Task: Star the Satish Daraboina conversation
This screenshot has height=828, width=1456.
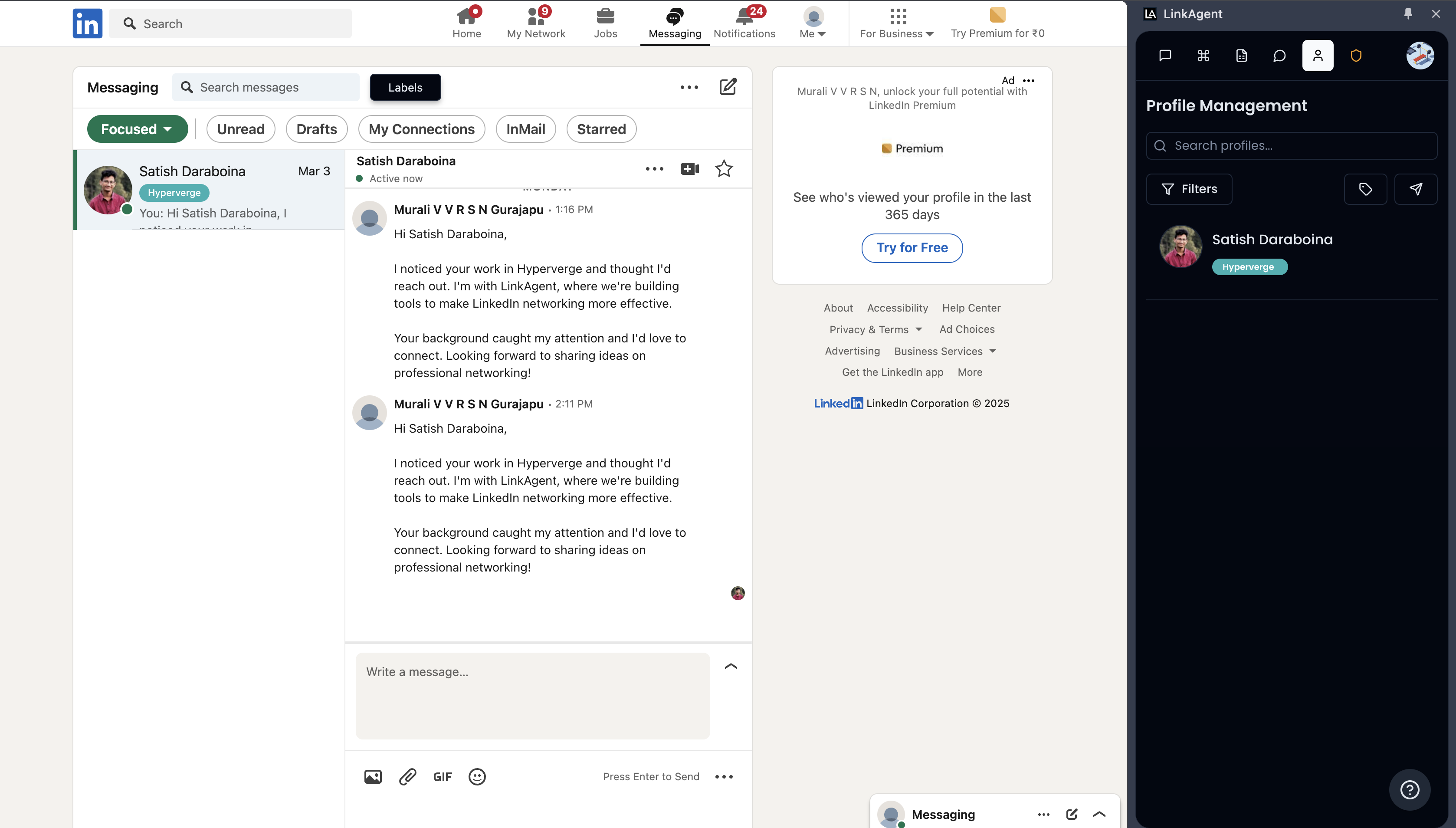Action: coord(724,168)
